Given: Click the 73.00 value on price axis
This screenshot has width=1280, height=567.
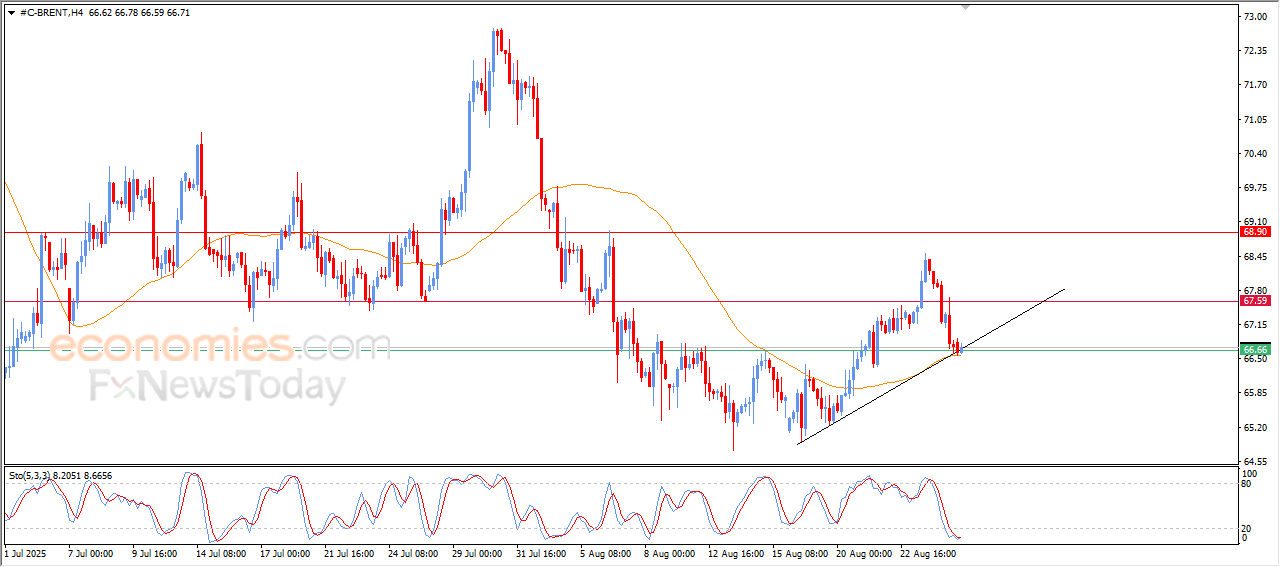Looking at the screenshot, I should (1255, 17).
